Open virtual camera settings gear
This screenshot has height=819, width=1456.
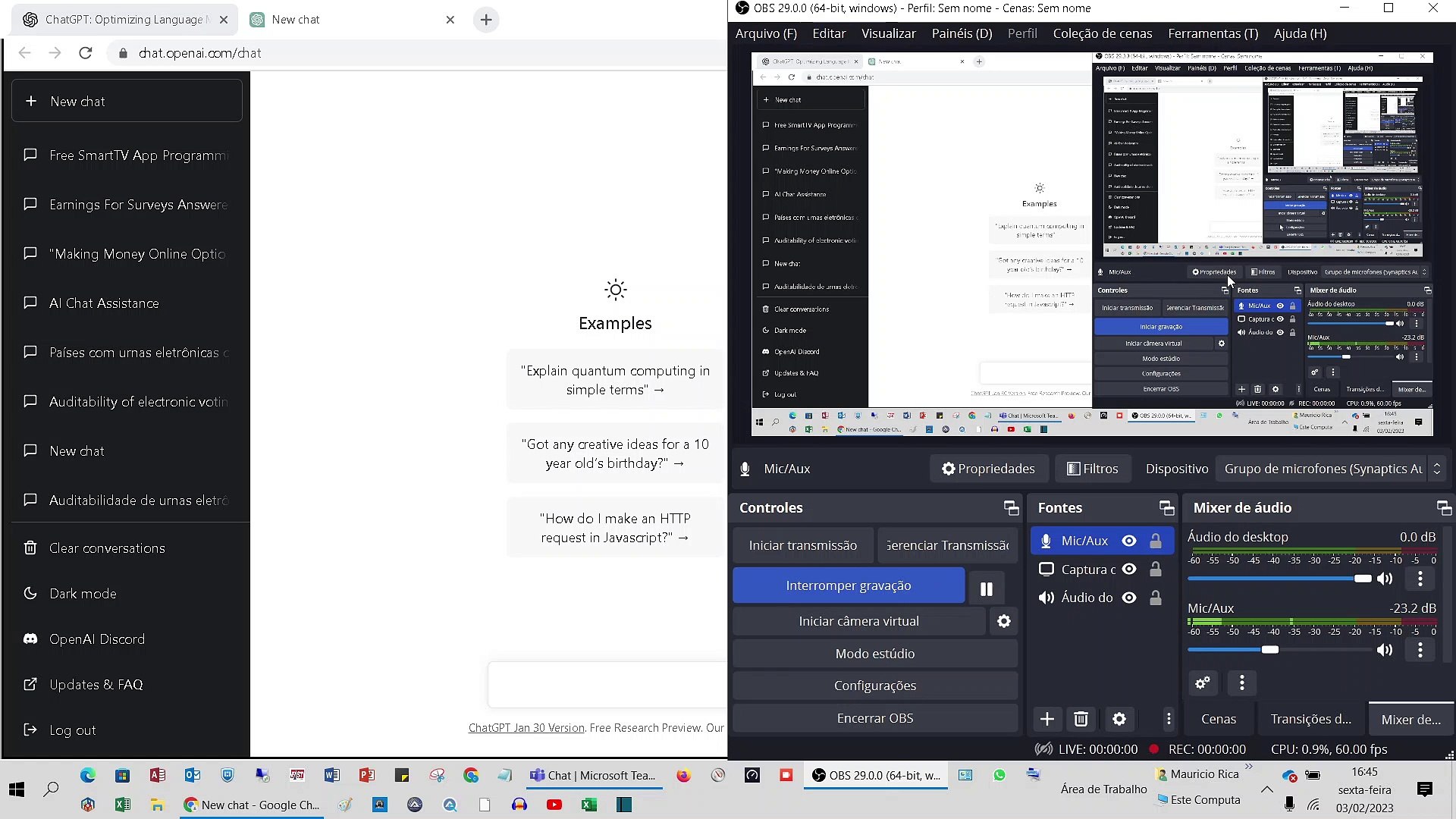(1004, 621)
